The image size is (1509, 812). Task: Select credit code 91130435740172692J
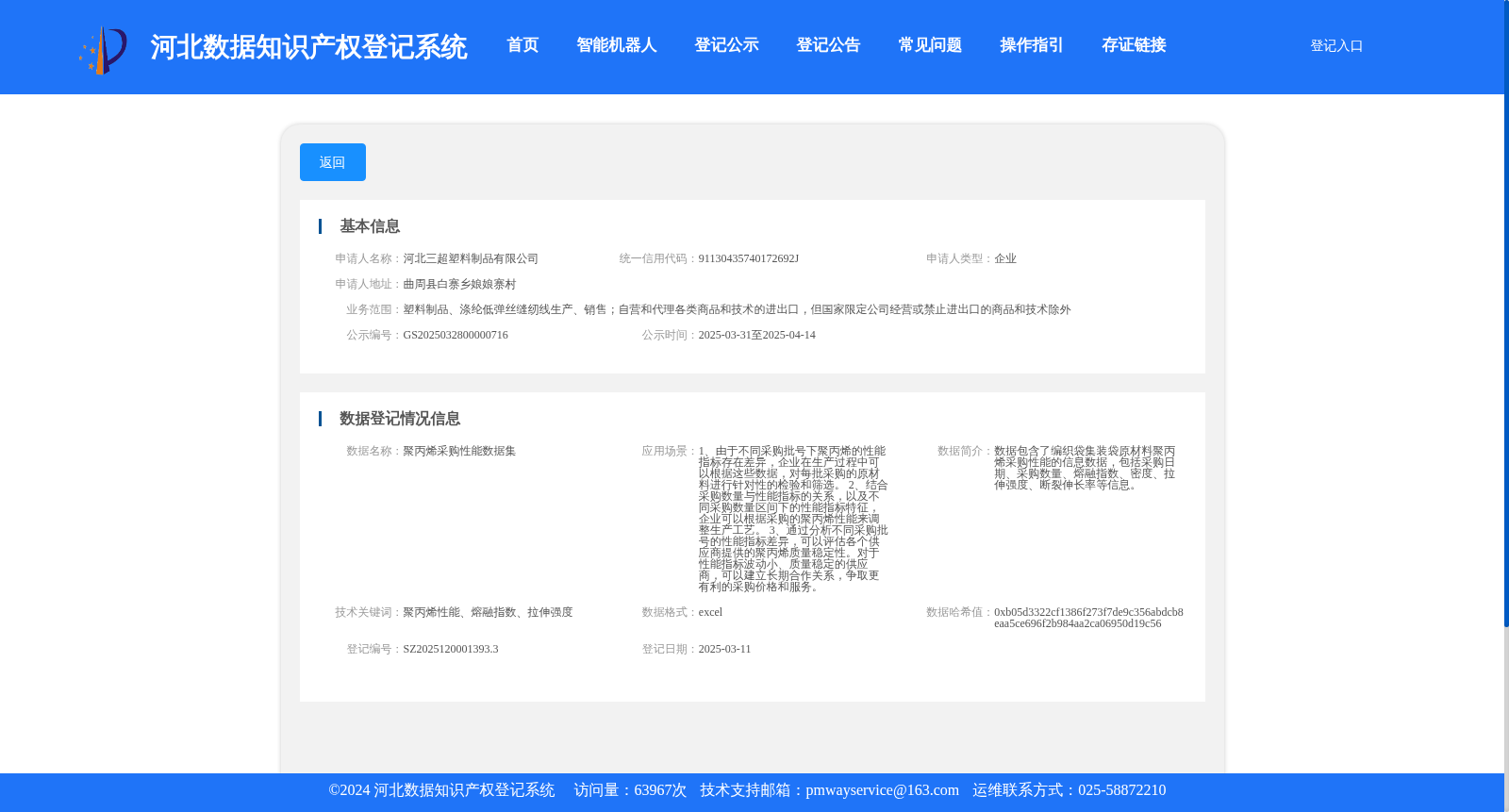(x=749, y=258)
